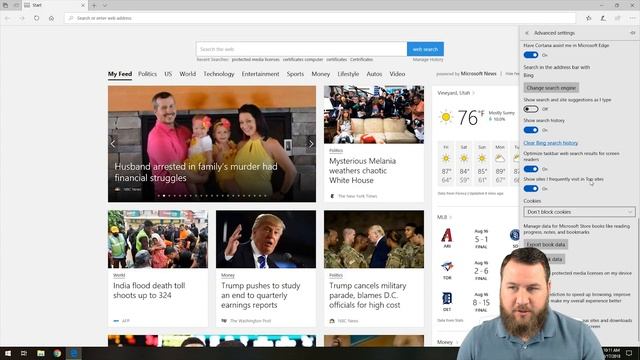640x360 pixels.
Task: Toggle Show search history switch
Action: pos(531,130)
